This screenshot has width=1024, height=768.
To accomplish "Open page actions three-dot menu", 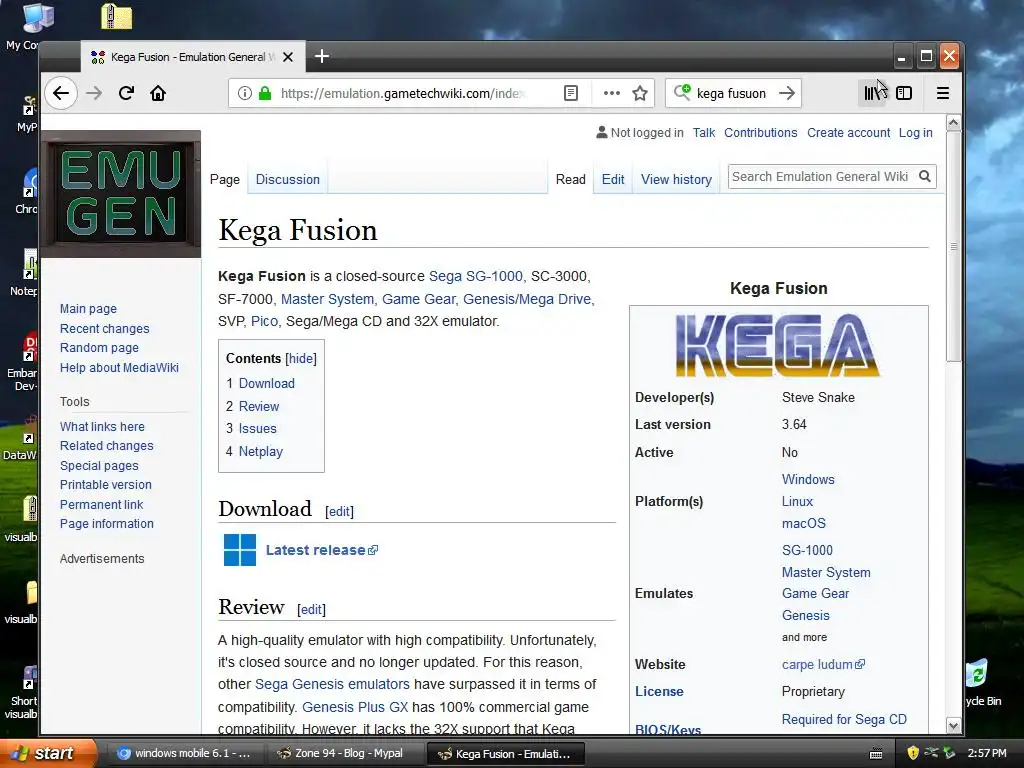I will (x=611, y=93).
